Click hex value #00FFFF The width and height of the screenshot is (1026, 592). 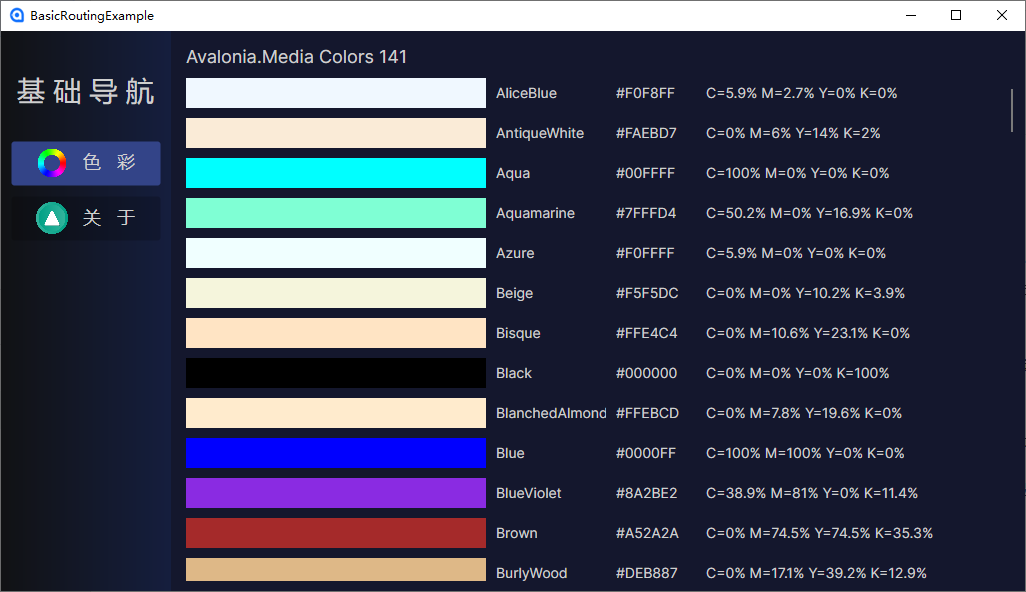645,173
